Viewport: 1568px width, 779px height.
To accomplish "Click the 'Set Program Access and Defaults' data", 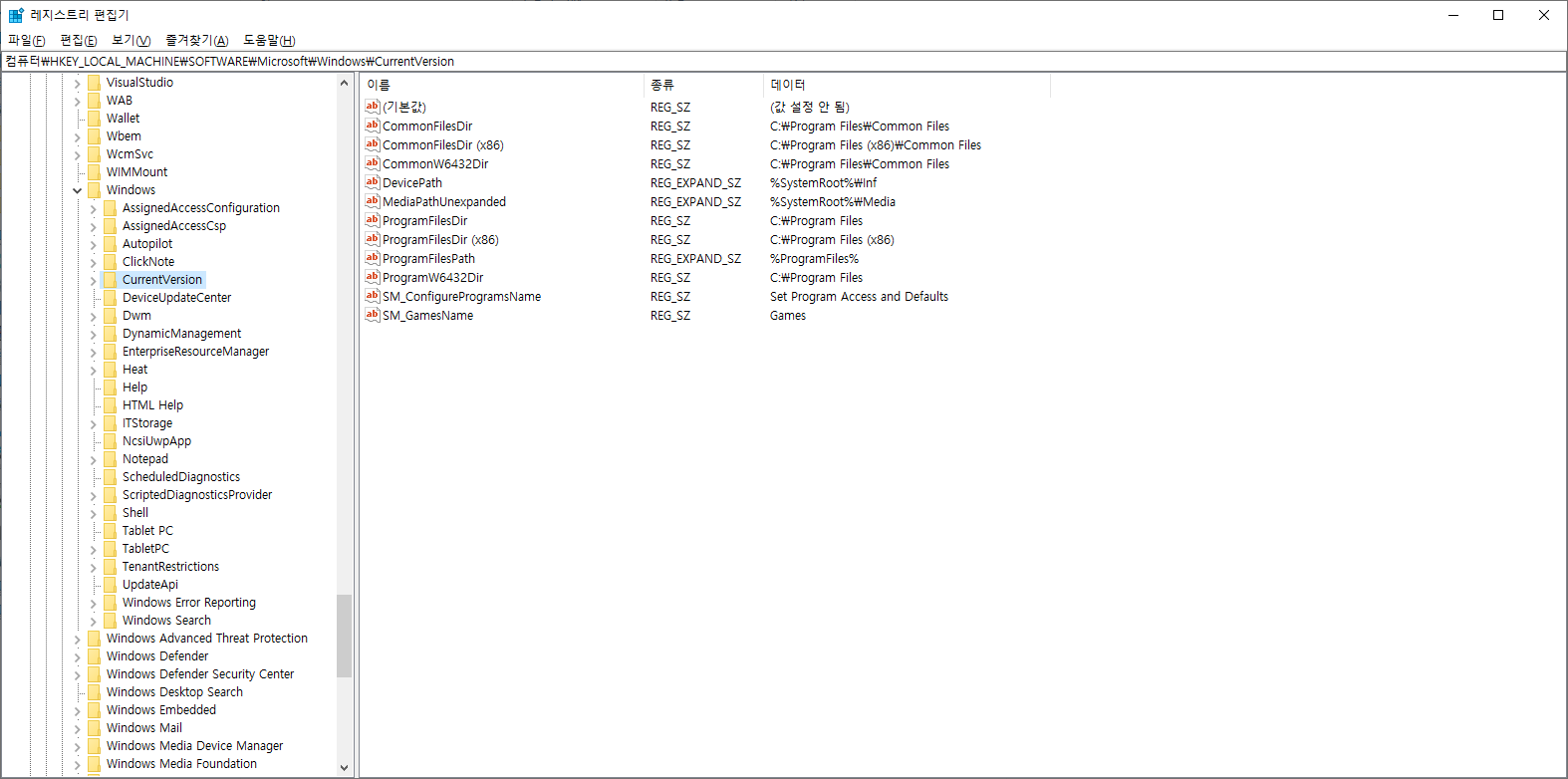I will [859, 296].
